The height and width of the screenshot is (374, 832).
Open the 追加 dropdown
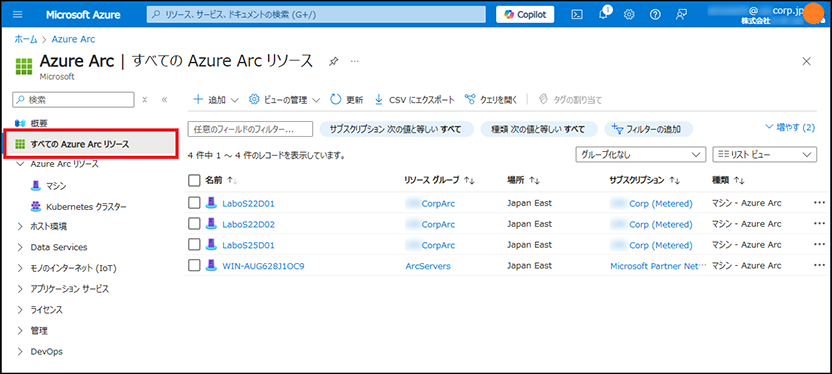216,99
